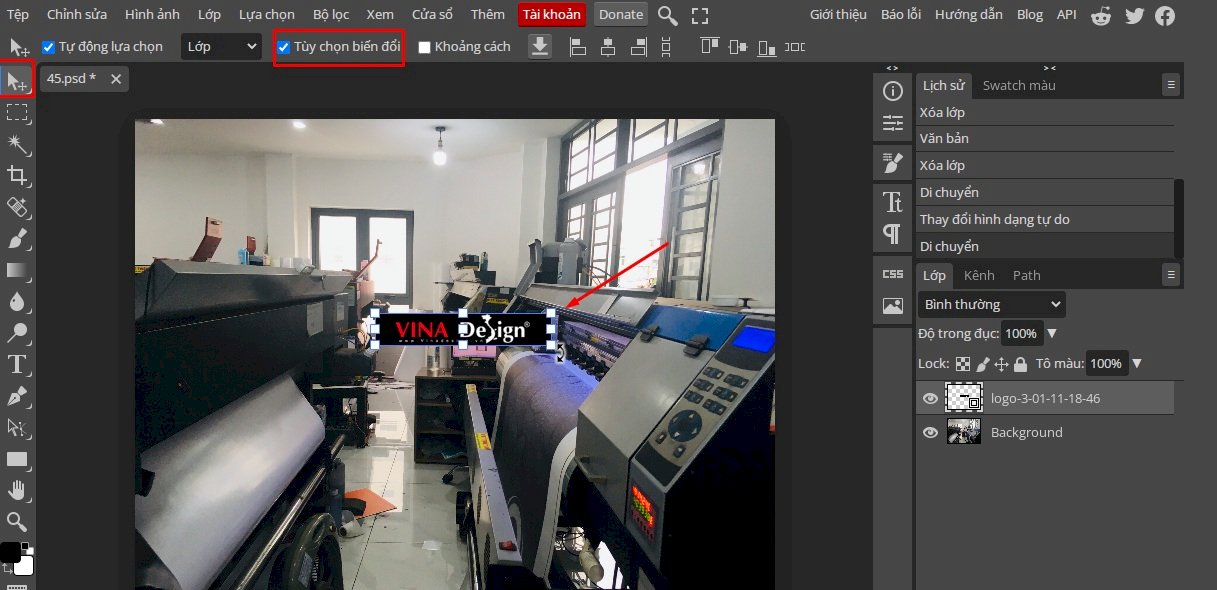Switch to the Kênh tab
Image resolution: width=1217 pixels, height=590 pixels.
[979, 275]
